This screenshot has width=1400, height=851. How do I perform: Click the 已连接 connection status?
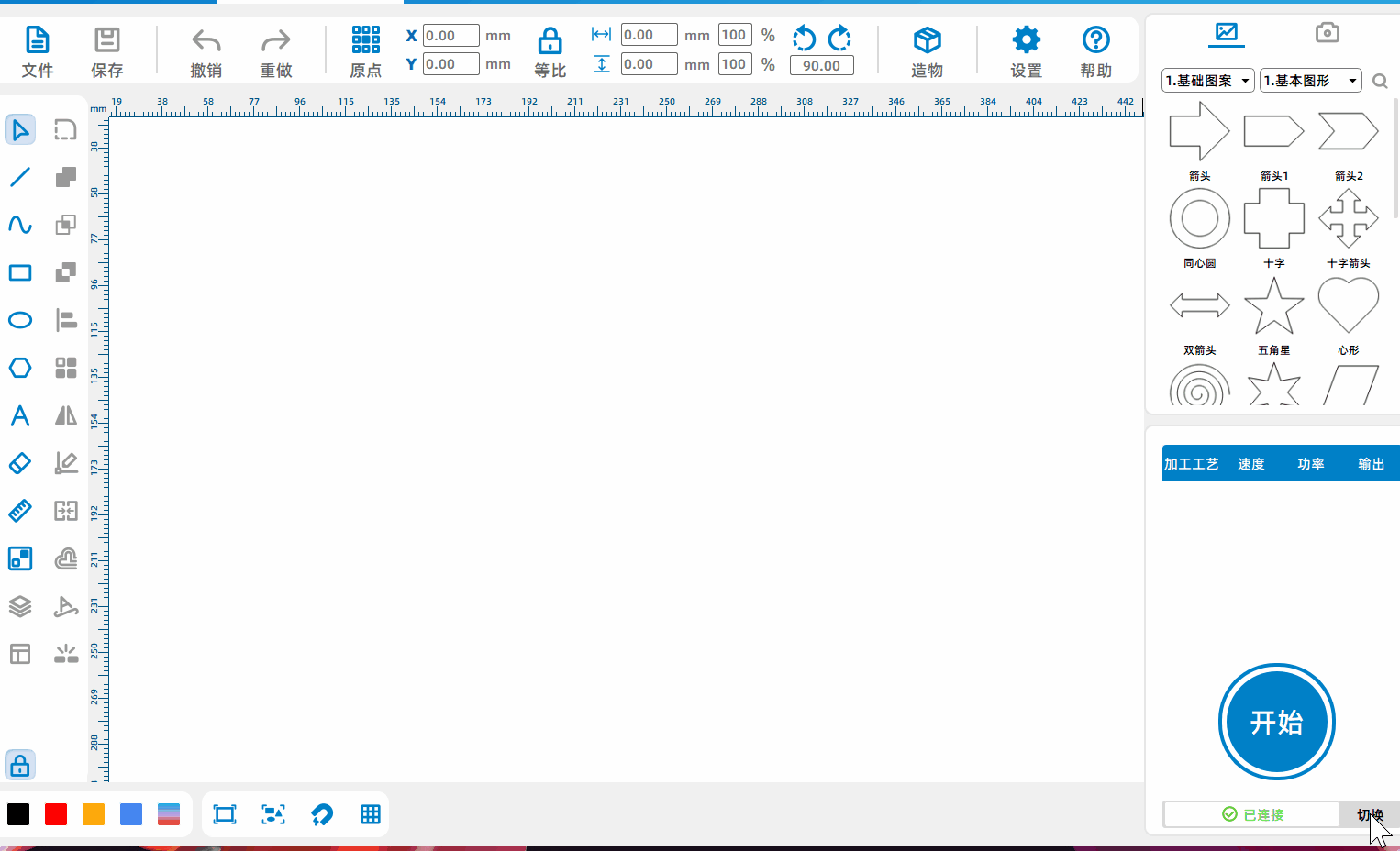point(1252,814)
